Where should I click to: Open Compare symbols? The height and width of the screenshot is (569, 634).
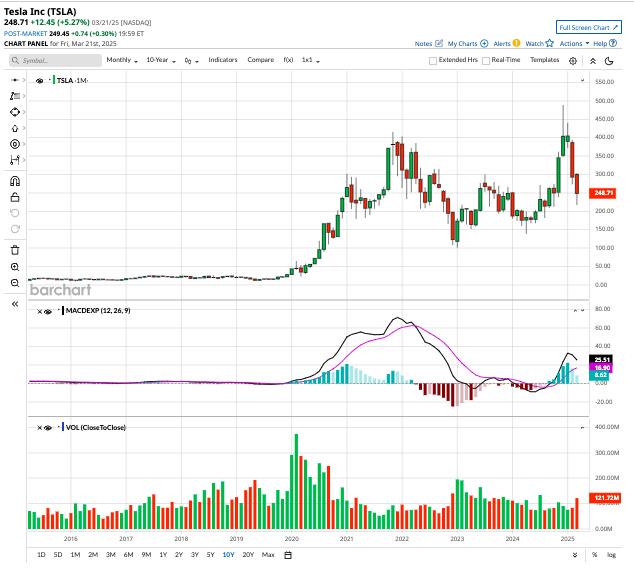[260, 60]
